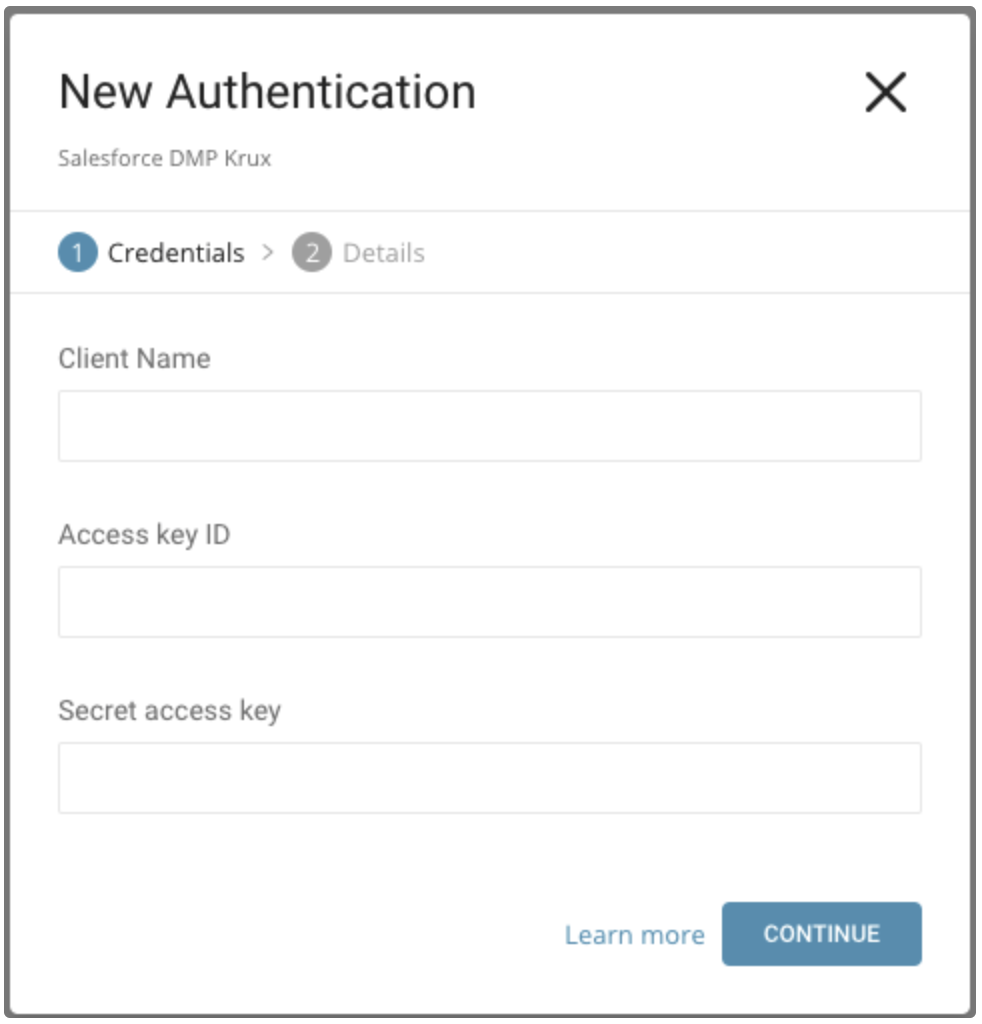Select the Credentials step label
982x1024 pixels.
click(x=176, y=253)
